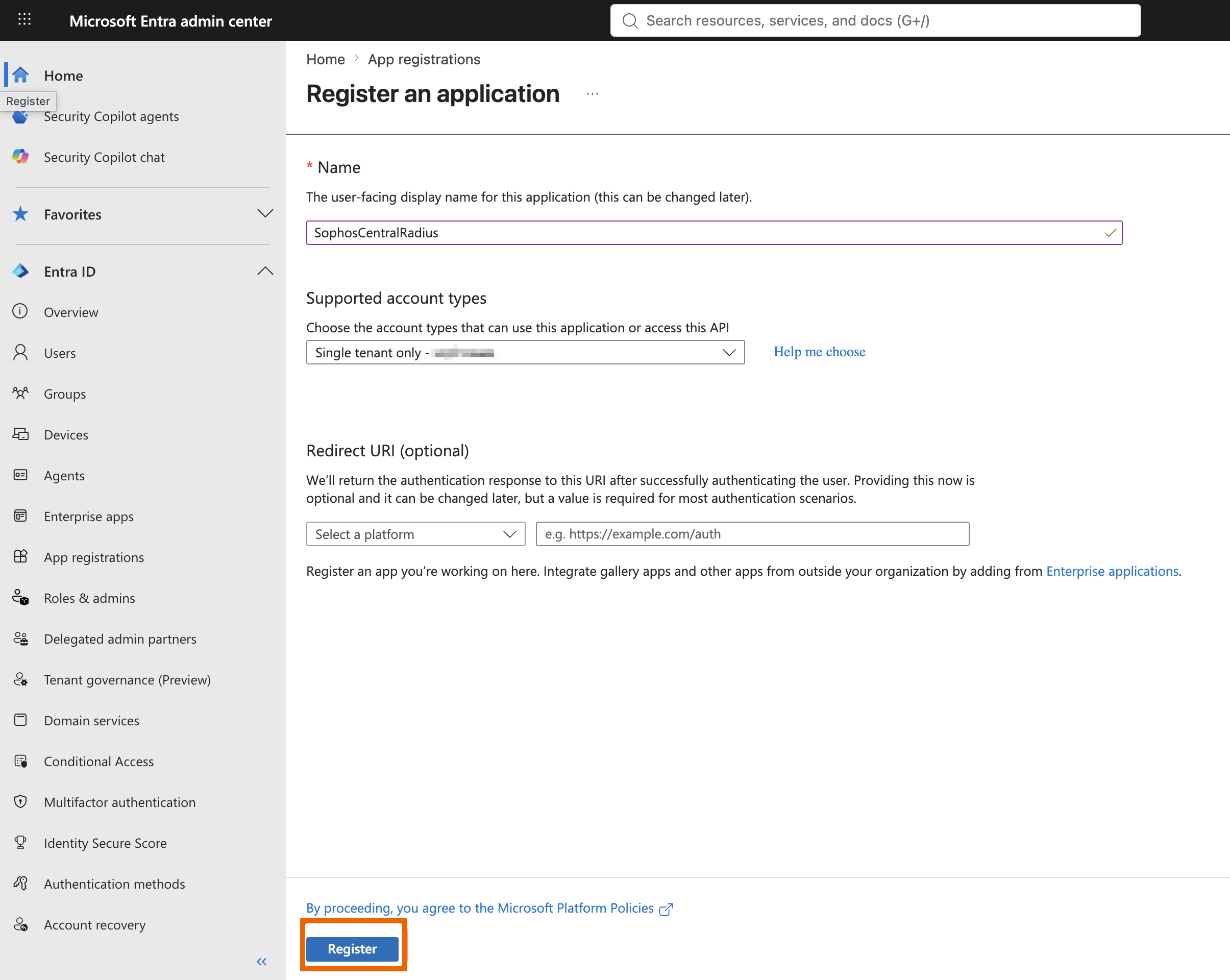
Task: Click the Identity Secure Score trophy icon
Action: click(20, 843)
